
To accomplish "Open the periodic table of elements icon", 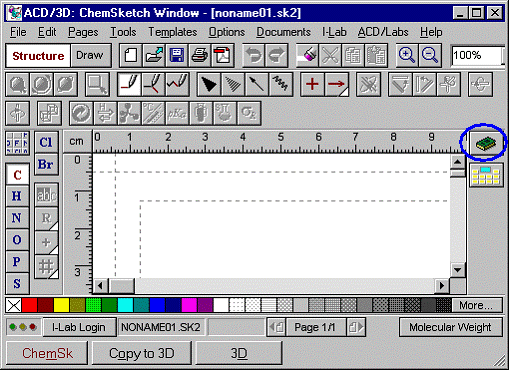I will coord(17,143).
